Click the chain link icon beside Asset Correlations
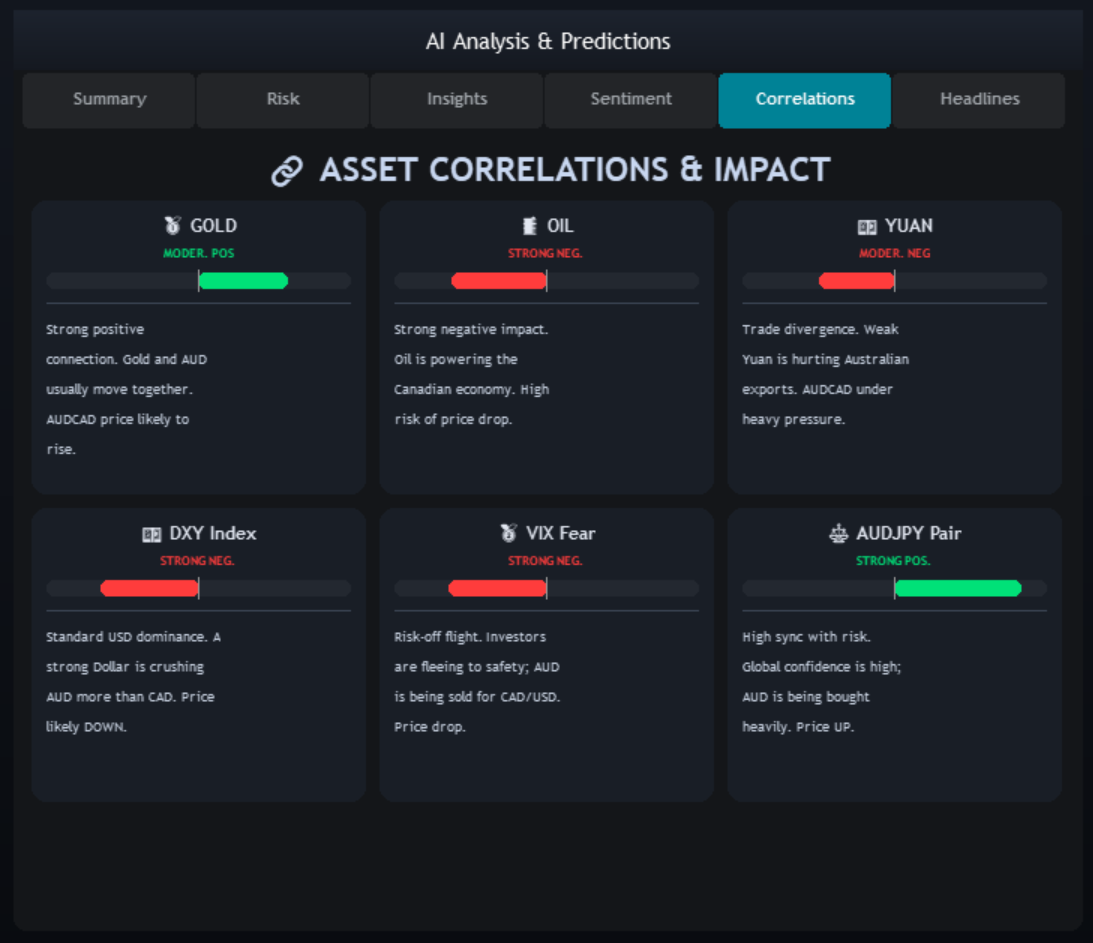Screen dimensions: 1093x943 tap(286, 171)
